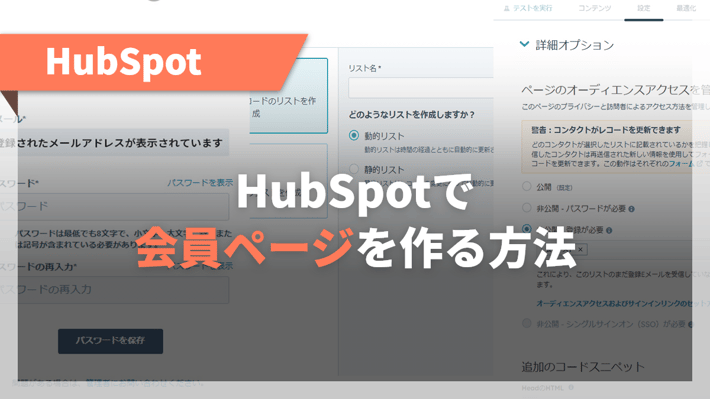Viewport: 710px width, 399px height.
Task: Select the 設定 tab
Action: point(643,8)
